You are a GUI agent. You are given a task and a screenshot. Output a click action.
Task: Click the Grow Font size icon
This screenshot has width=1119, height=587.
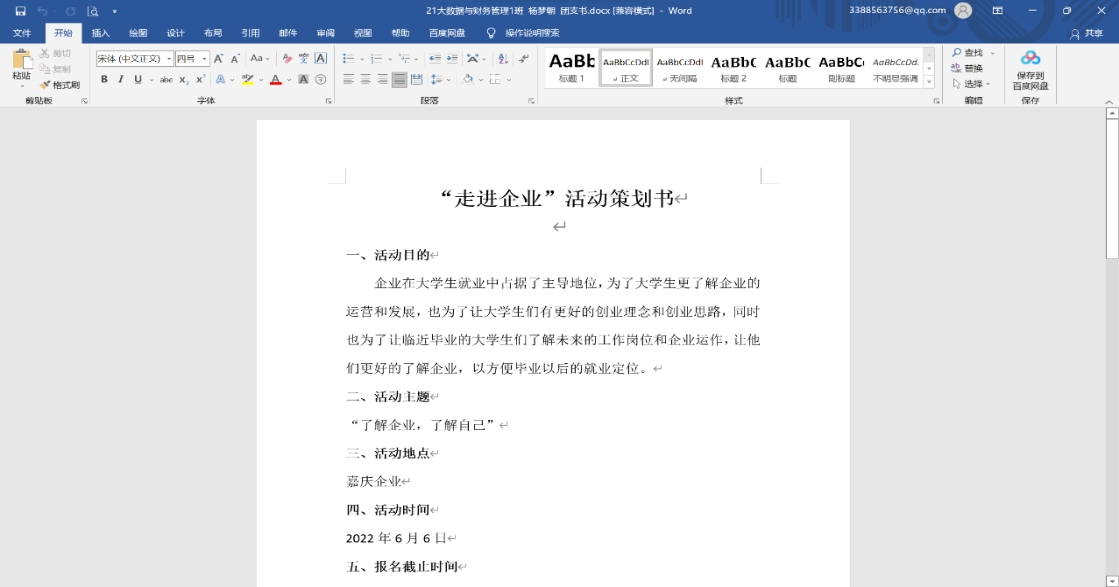coord(218,59)
